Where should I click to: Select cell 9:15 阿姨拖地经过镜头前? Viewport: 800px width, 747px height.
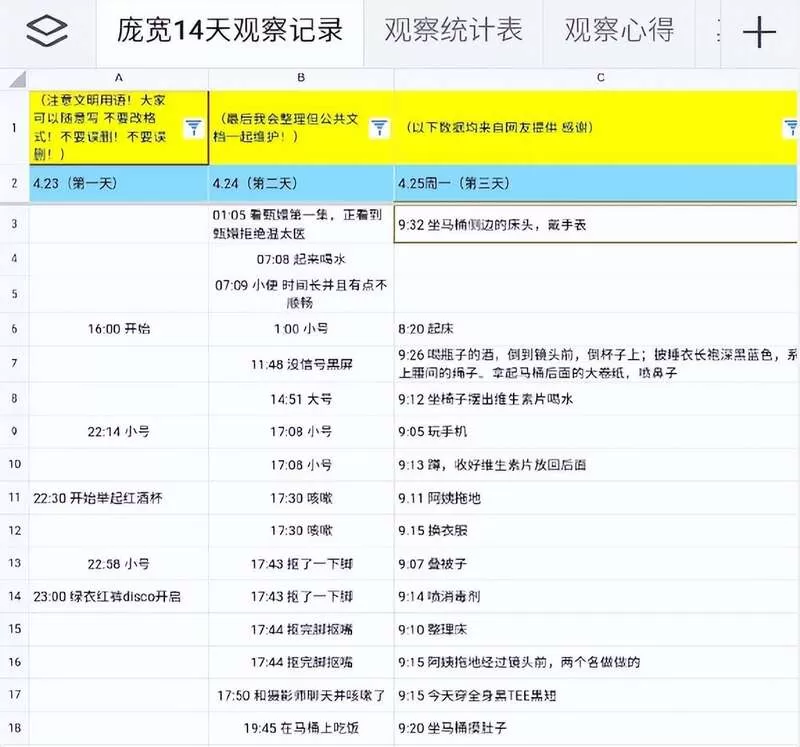point(596,662)
